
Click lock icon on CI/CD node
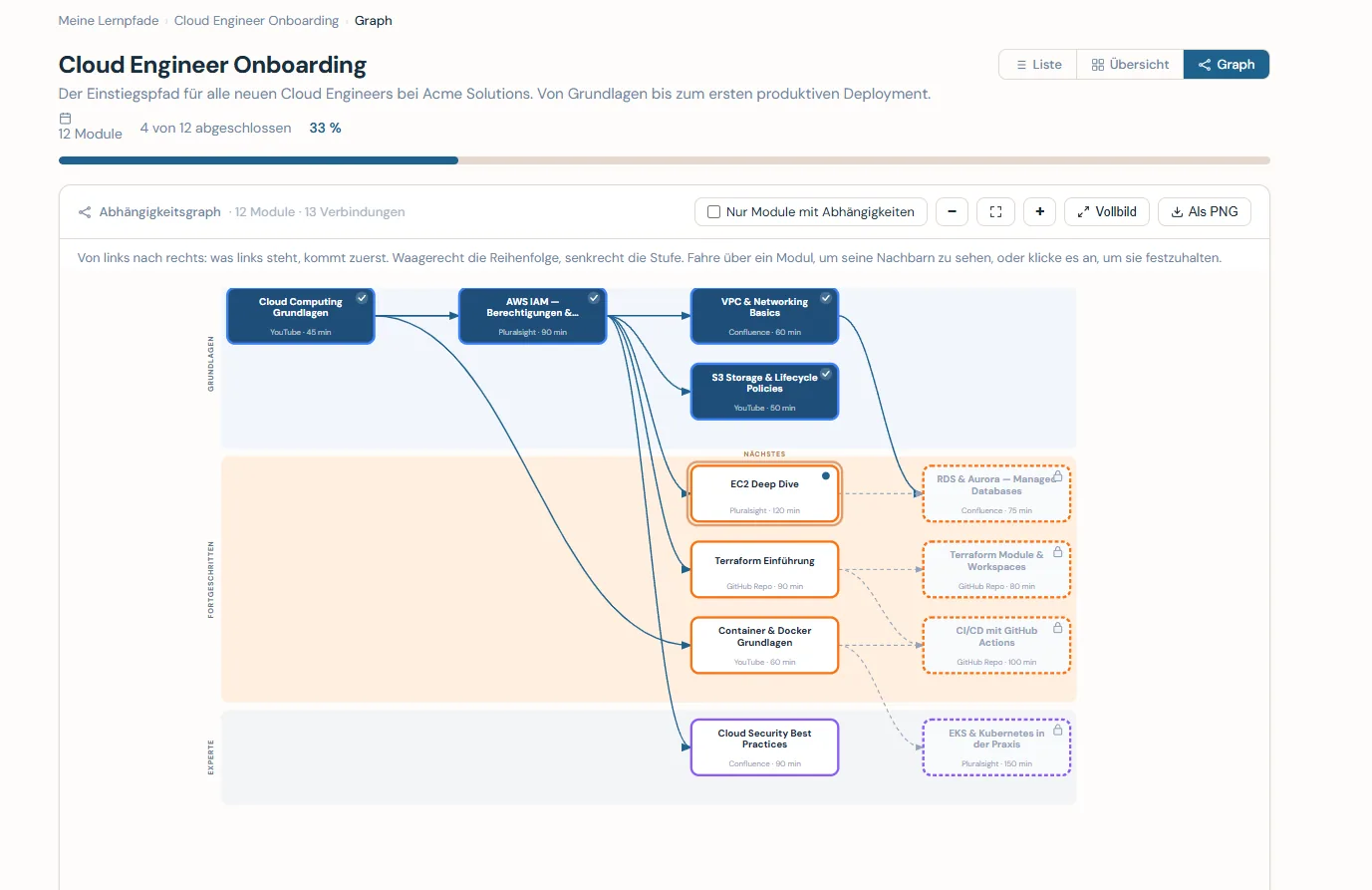click(x=1057, y=627)
